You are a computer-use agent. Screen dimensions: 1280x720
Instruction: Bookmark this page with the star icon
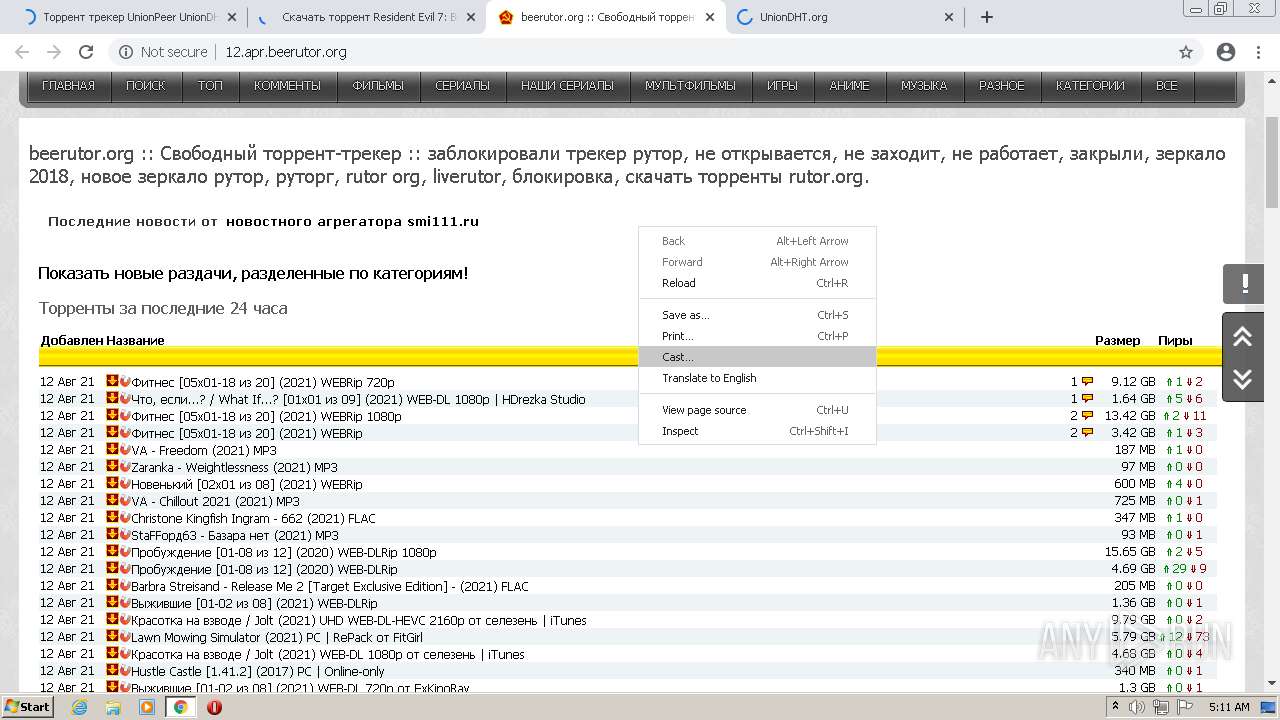tap(1186, 52)
